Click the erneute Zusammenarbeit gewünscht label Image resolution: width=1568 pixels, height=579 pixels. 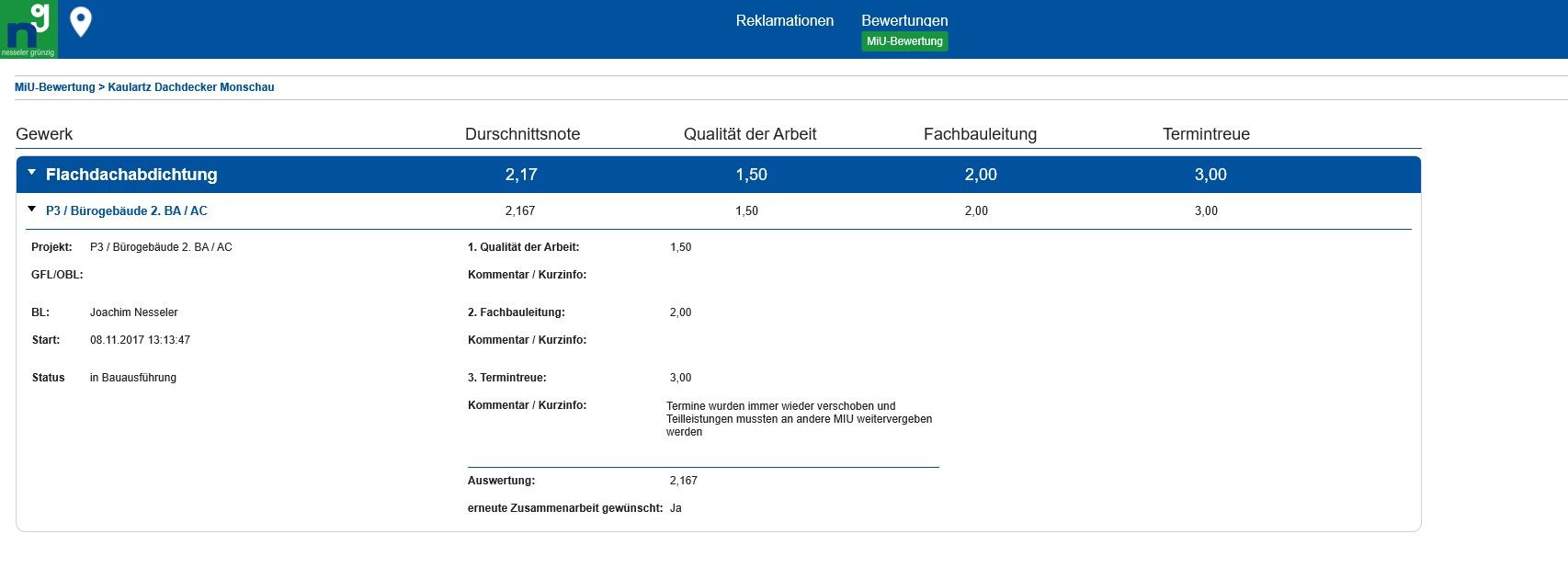(565, 508)
